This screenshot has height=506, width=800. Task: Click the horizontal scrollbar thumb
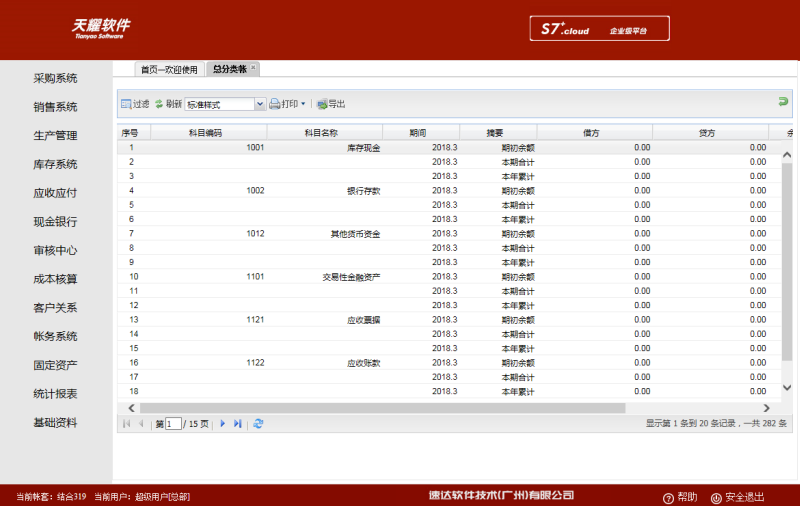click(383, 408)
